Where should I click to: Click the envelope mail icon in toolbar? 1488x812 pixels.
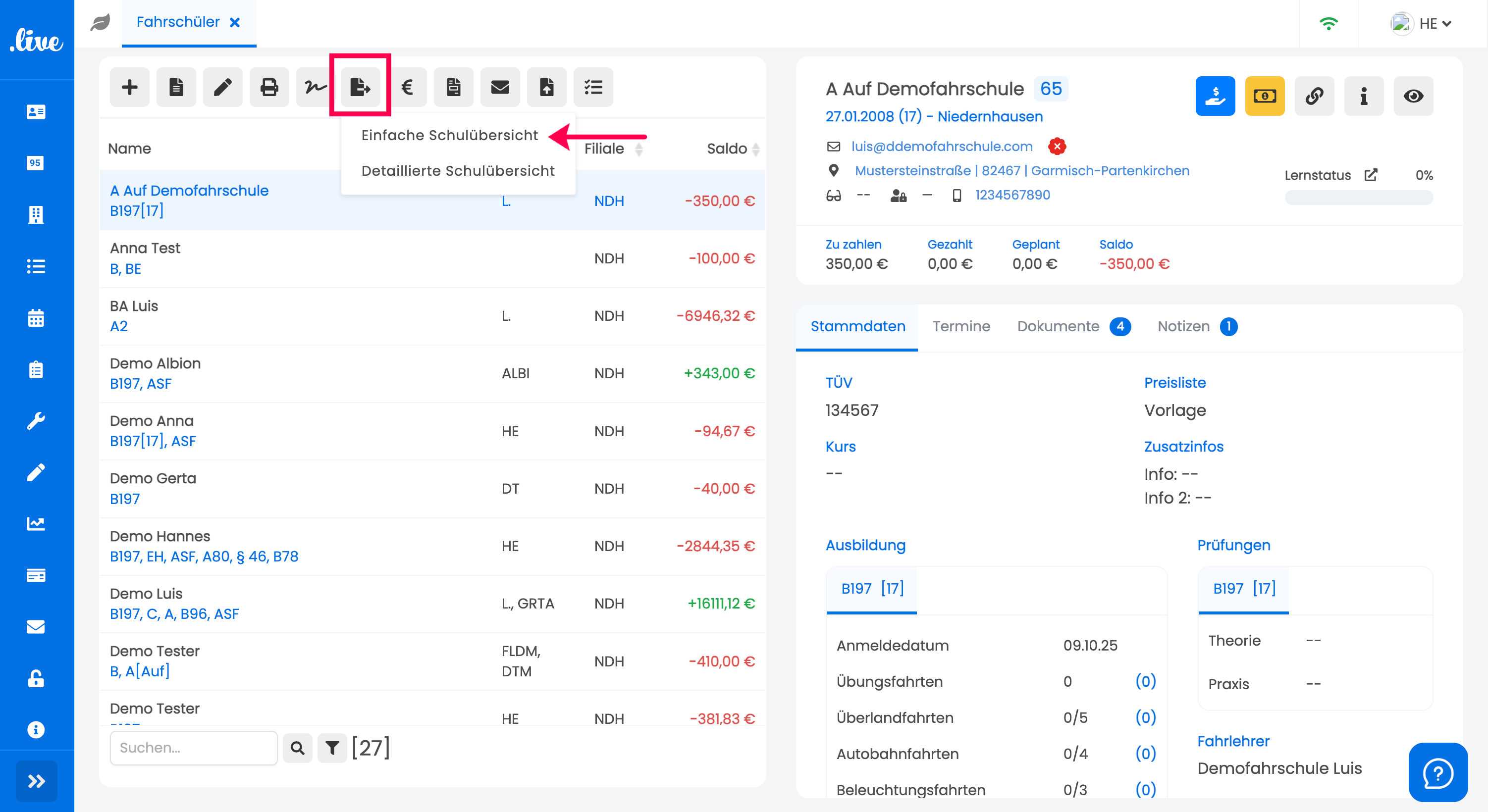[500, 87]
